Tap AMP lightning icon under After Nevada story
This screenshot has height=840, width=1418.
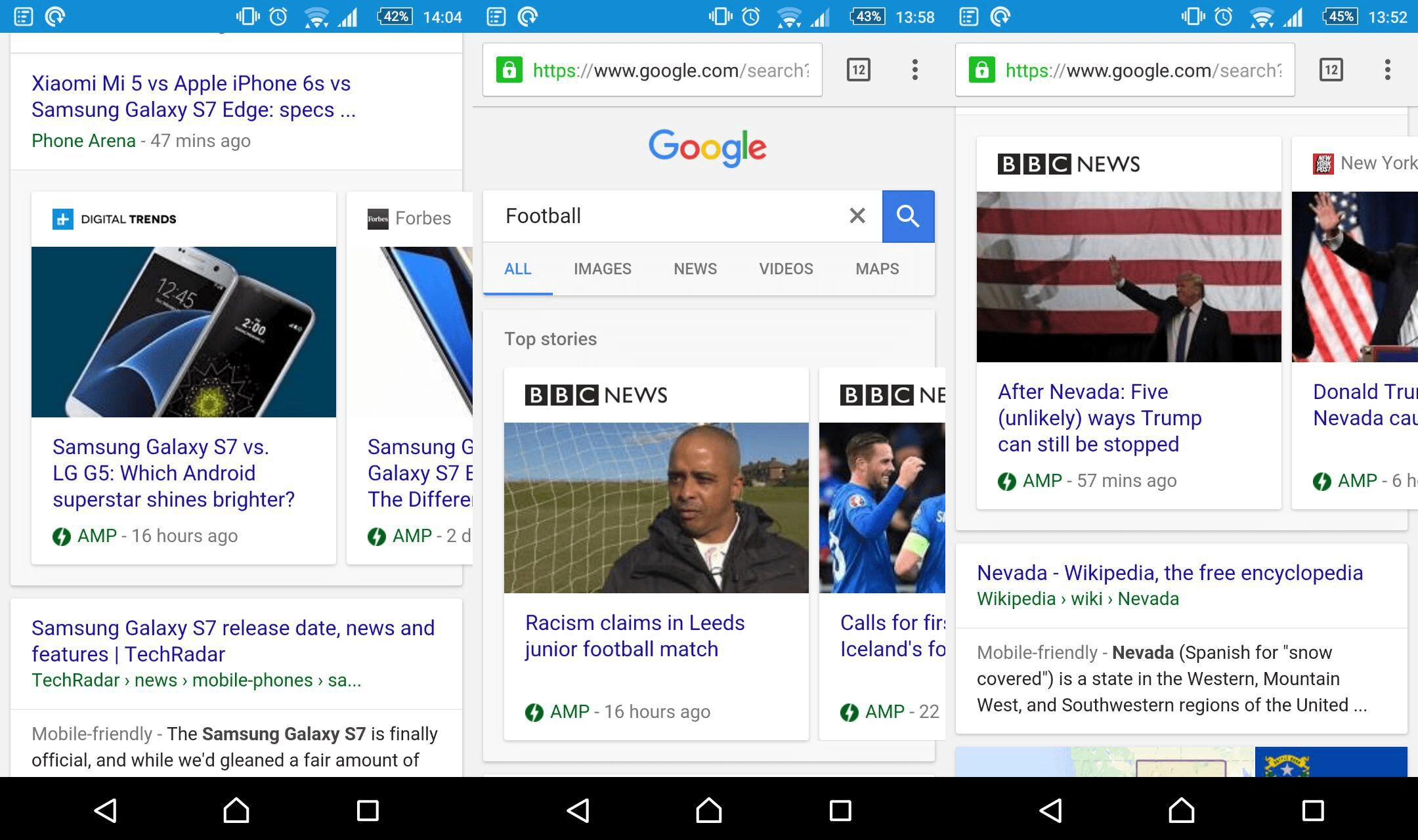(1007, 481)
